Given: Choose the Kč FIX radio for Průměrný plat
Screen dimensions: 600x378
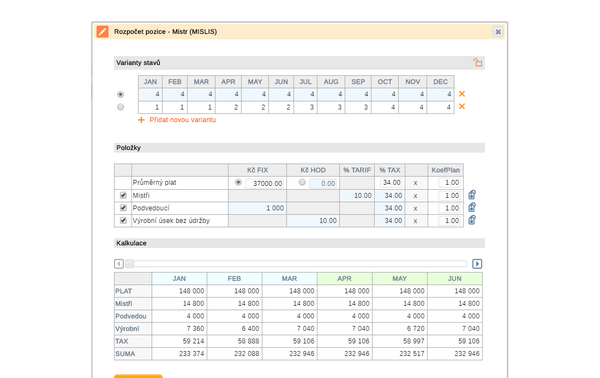Looking at the screenshot, I should pos(238,182).
